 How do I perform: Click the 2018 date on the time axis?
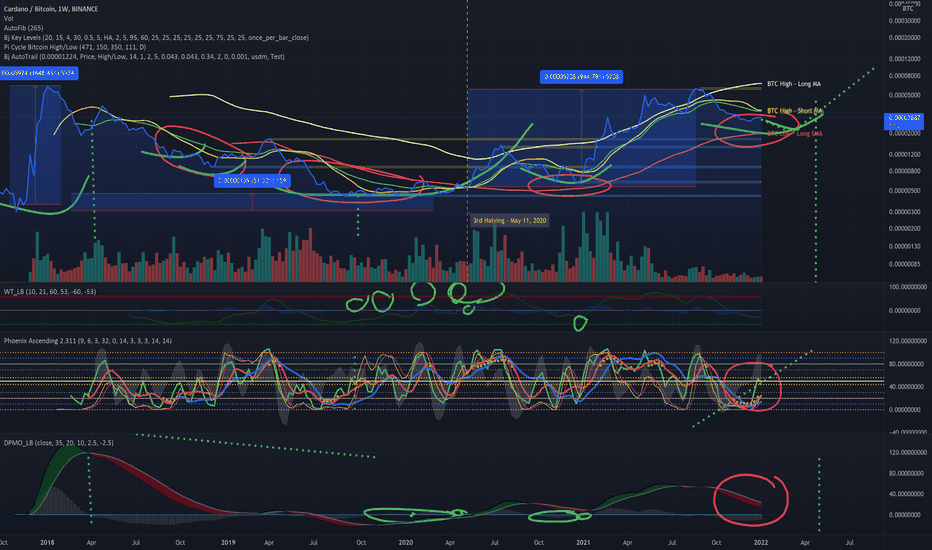[x=47, y=542]
